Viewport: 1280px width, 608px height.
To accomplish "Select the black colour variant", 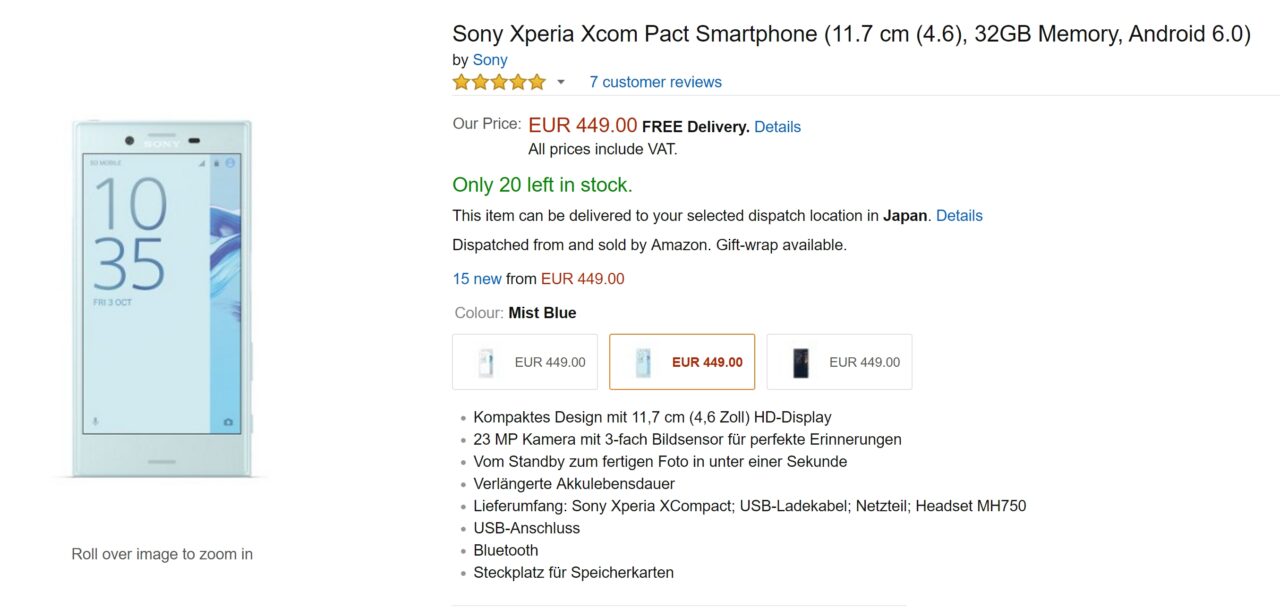I will (839, 362).
